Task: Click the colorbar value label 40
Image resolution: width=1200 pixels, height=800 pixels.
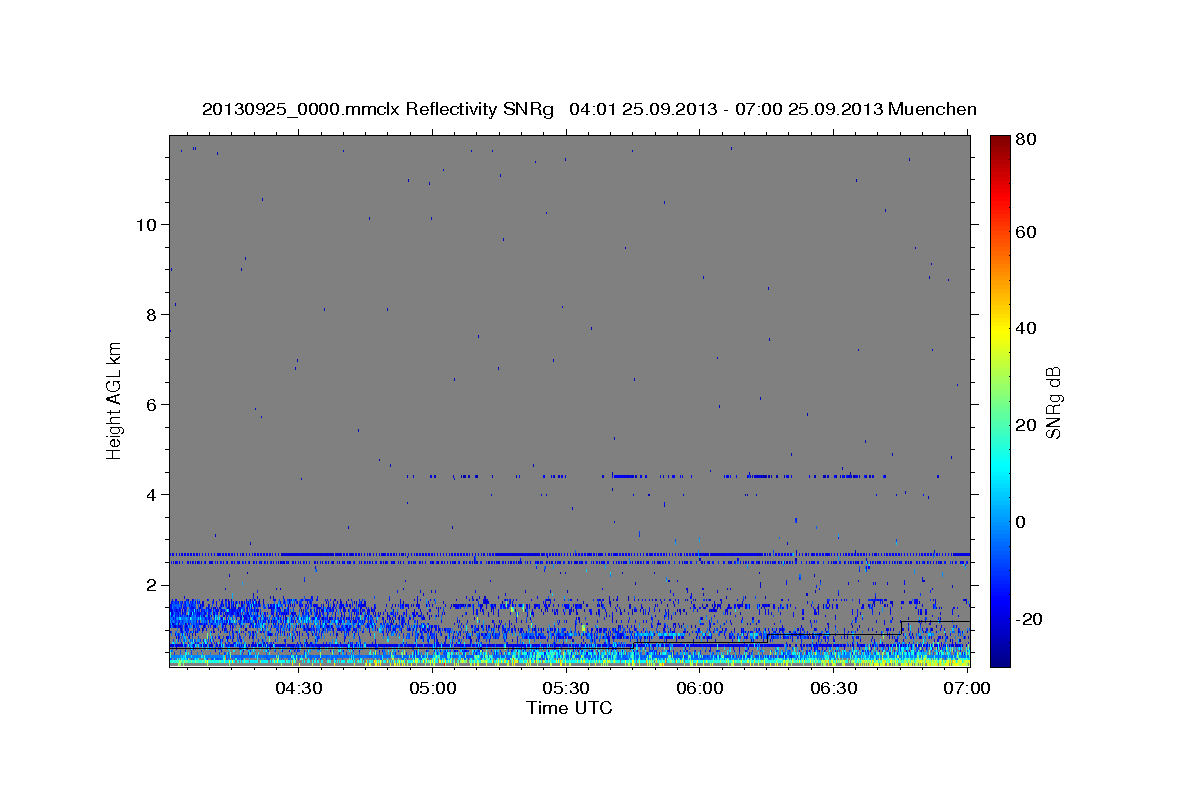Action: [1028, 328]
